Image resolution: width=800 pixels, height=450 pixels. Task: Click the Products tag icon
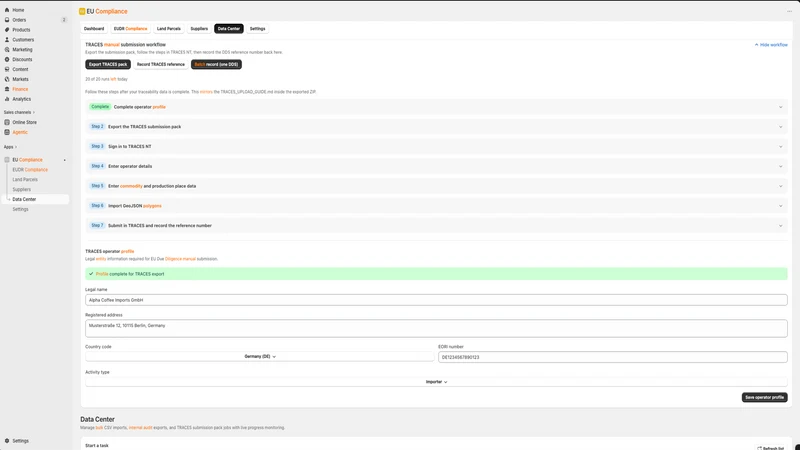(x=7, y=30)
